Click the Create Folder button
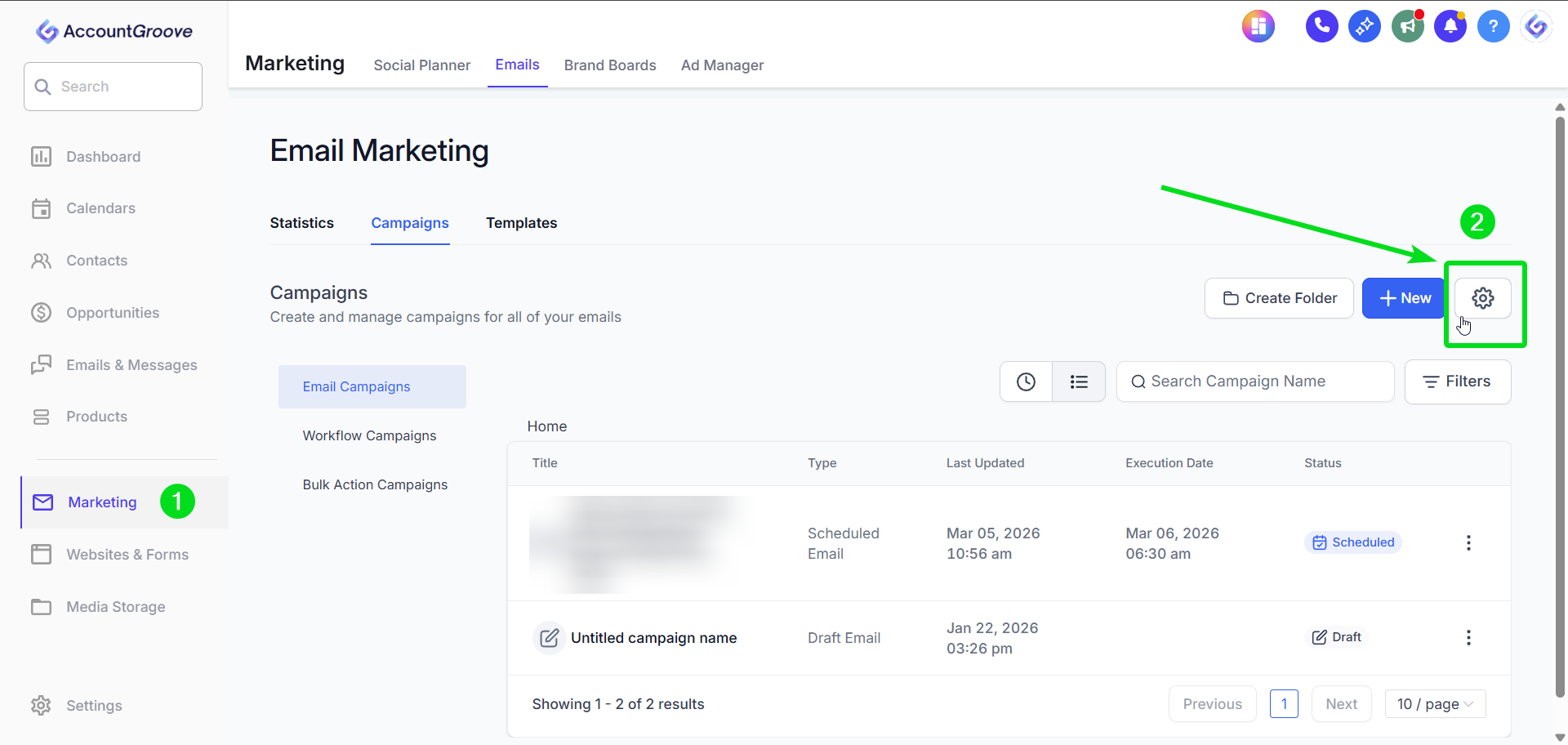The width and height of the screenshot is (1568, 745). click(1280, 298)
